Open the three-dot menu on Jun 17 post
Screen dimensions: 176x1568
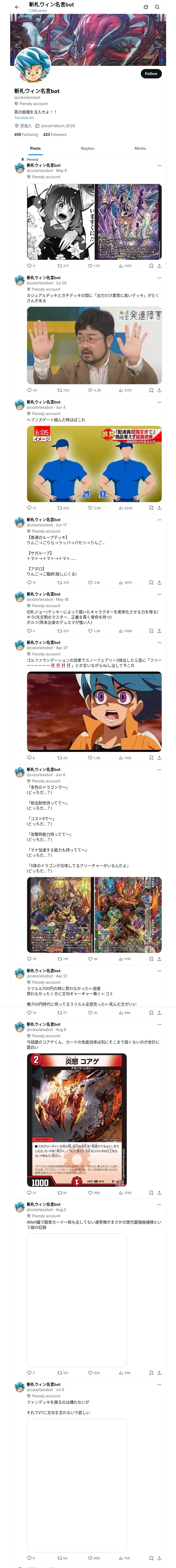[x=160, y=520]
